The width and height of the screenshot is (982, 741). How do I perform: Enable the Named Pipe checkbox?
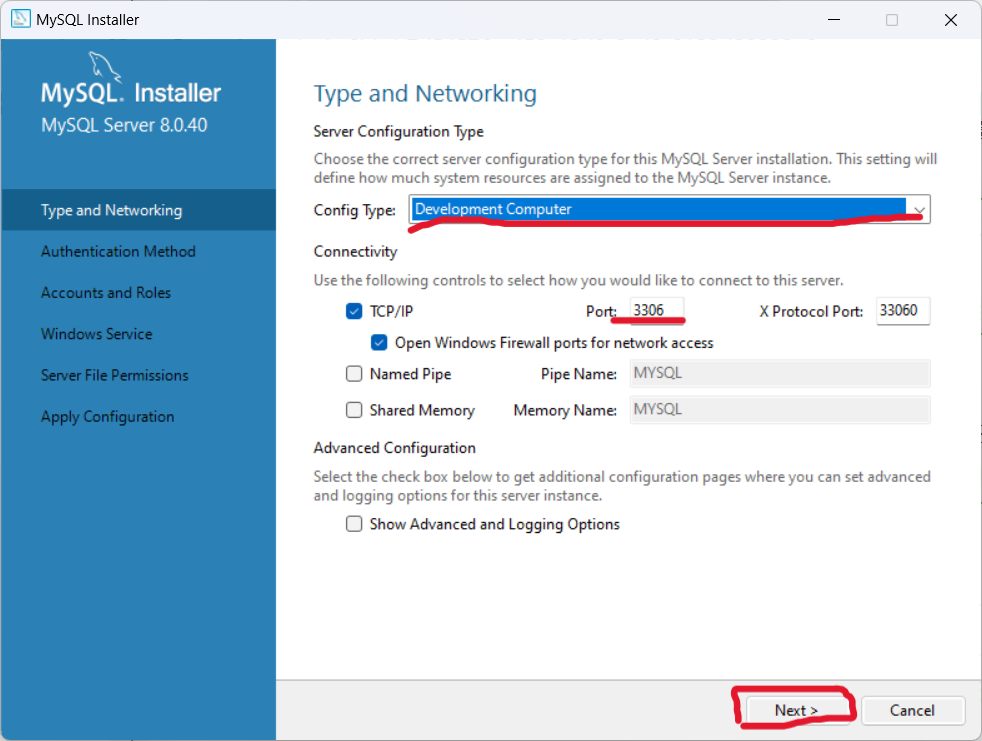[354, 374]
